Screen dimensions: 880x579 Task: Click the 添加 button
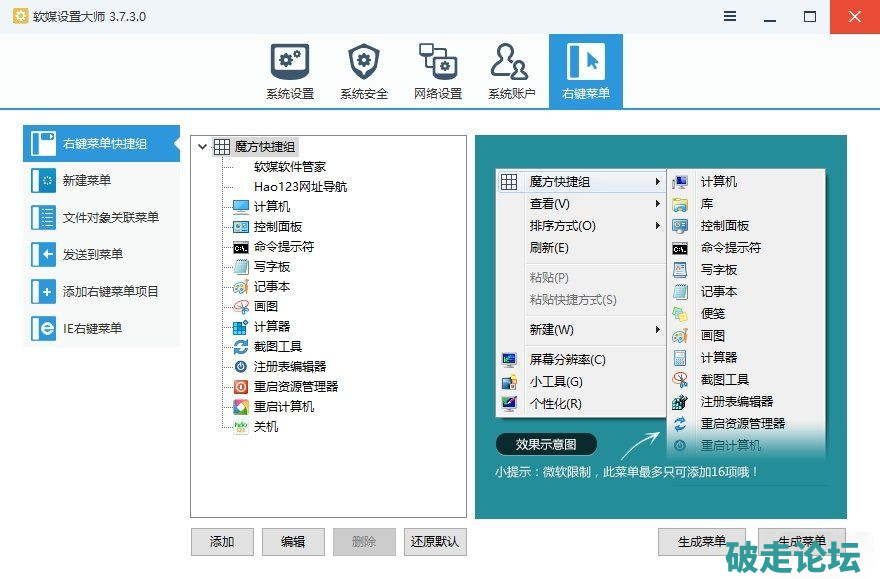point(222,542)
